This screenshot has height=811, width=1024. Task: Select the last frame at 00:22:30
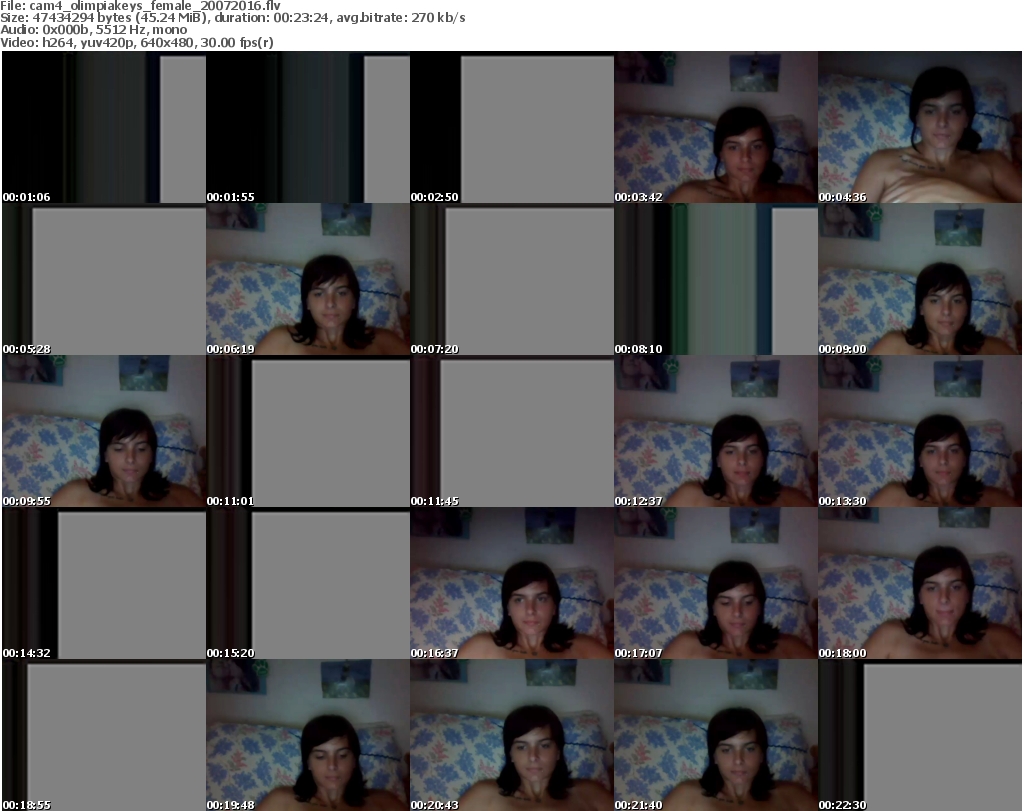(x=920, y=735)
